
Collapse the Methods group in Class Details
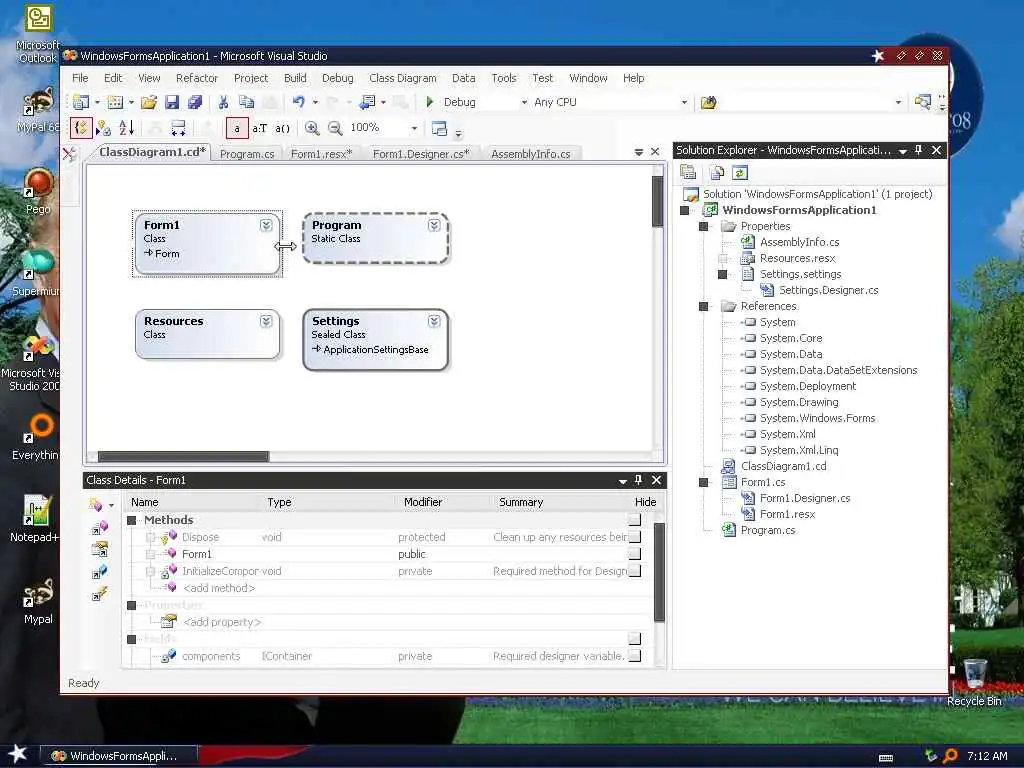pyautogui.click(x=131, y=520)
